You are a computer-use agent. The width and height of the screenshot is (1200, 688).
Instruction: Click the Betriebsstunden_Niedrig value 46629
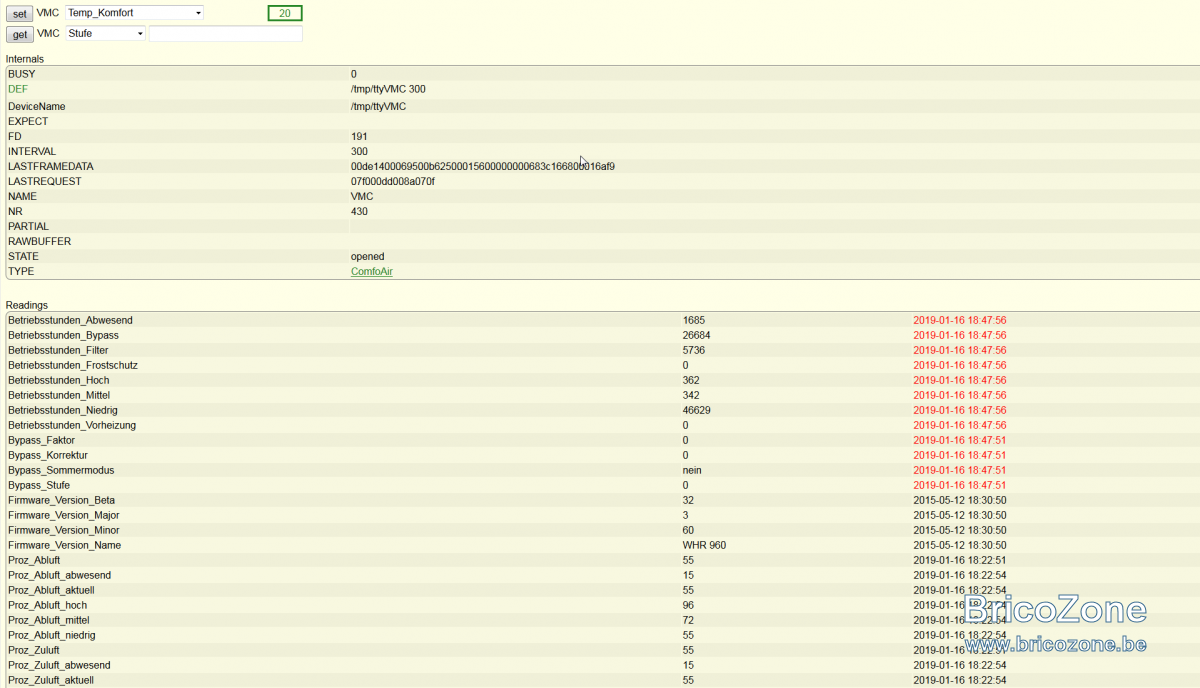pyautogui.click(x=697, y=410)
